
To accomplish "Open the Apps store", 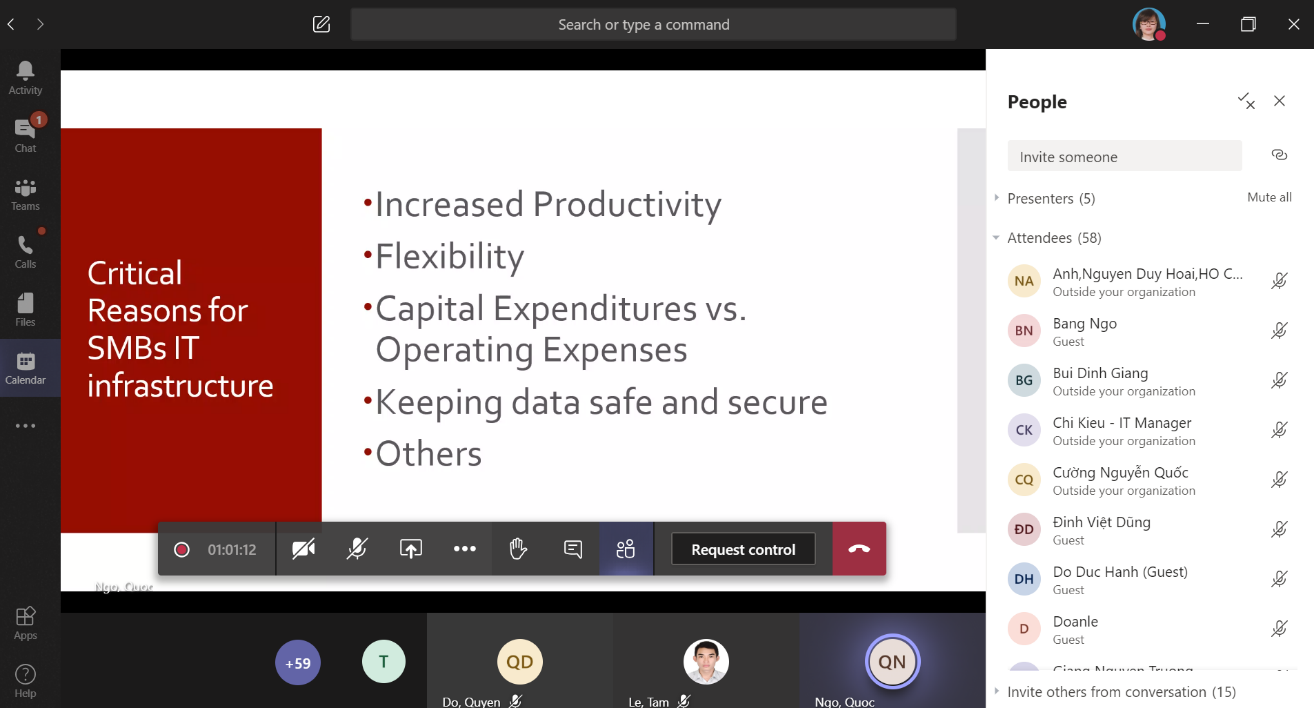I will tap(25, 622).
